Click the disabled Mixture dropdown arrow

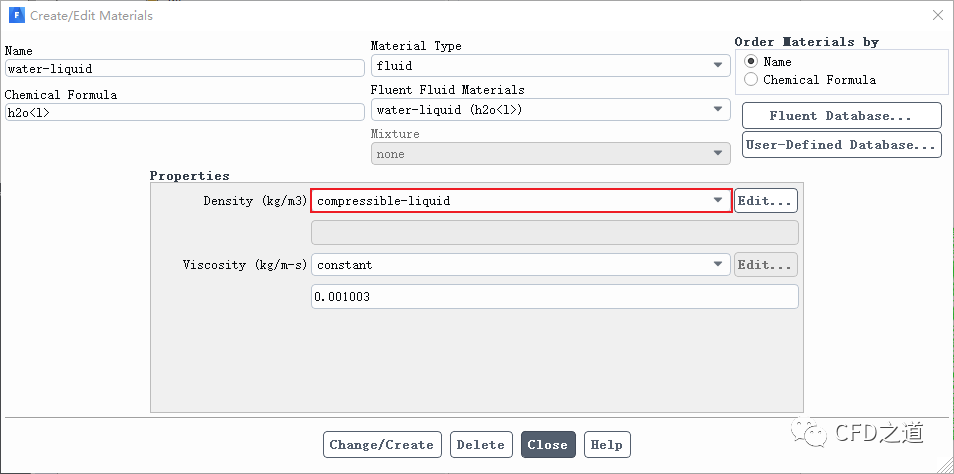pyautogui.click(x=718, y=154)
